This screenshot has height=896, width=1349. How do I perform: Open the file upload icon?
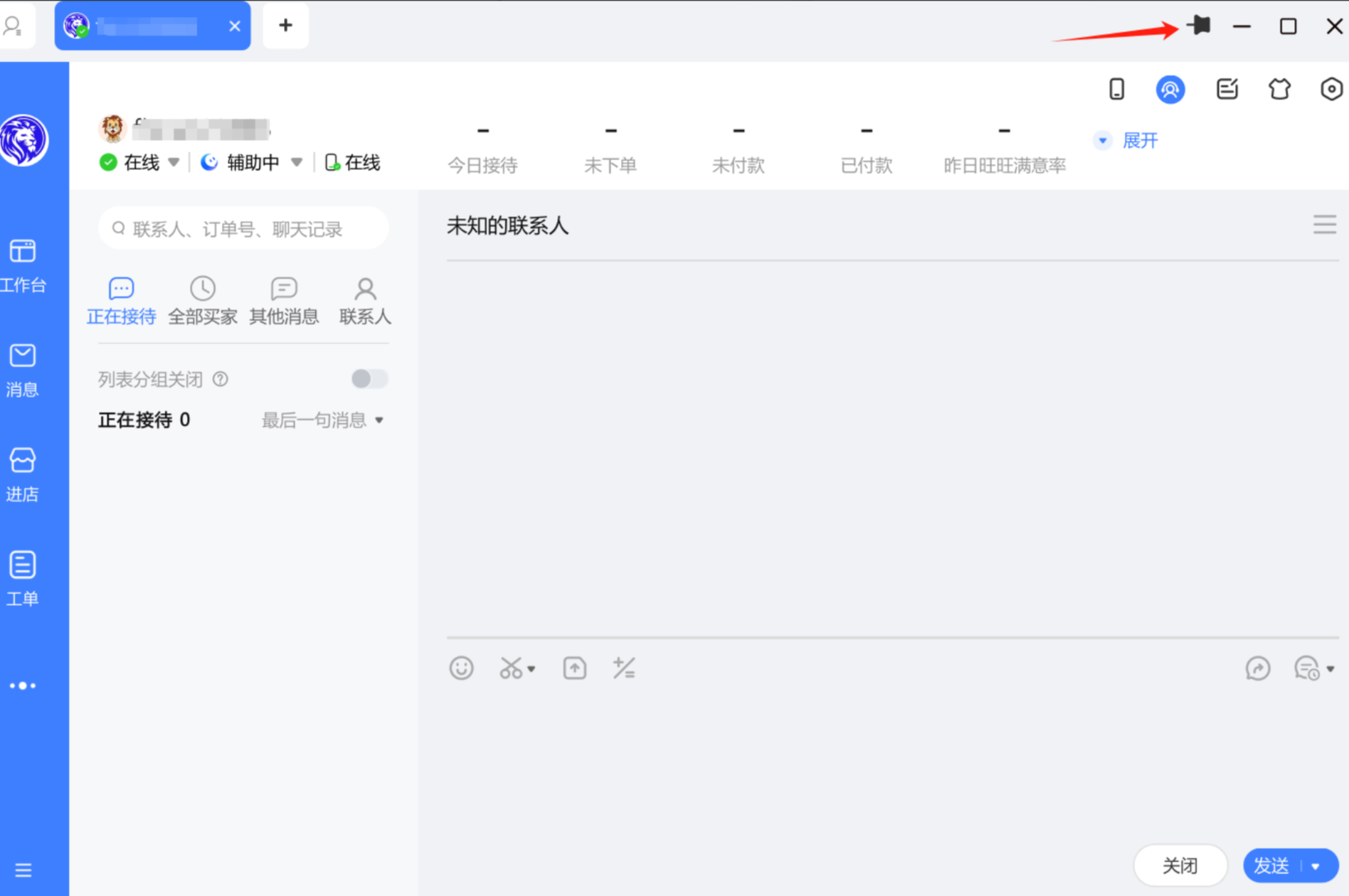[574, 668]
